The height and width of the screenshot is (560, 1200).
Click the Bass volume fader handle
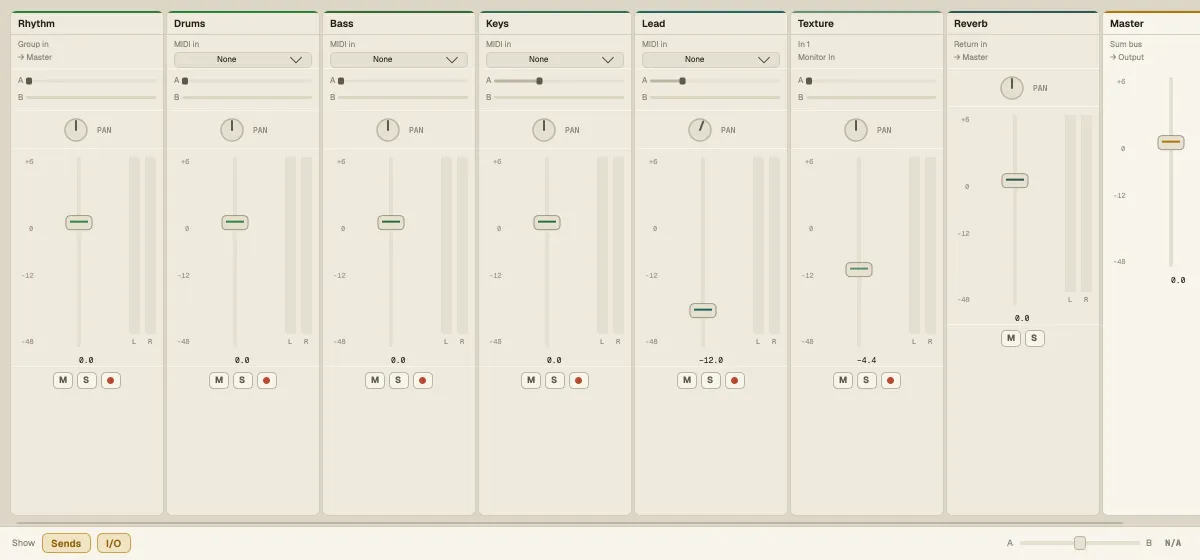(x=391, y=222)
